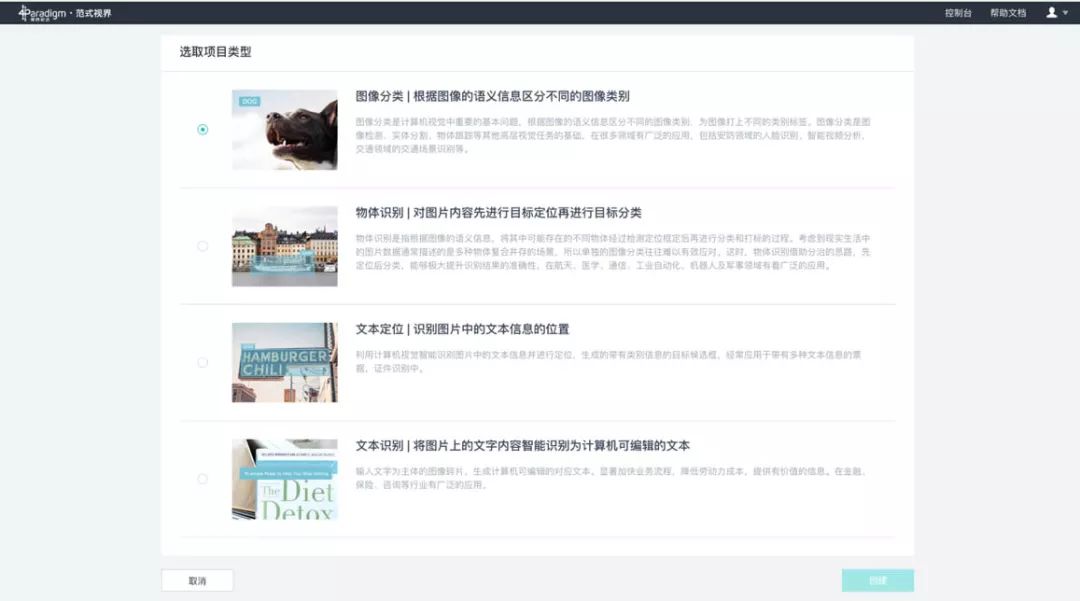Select the 图像分类 radio button
1080x601 pixels.
point(202,129)
